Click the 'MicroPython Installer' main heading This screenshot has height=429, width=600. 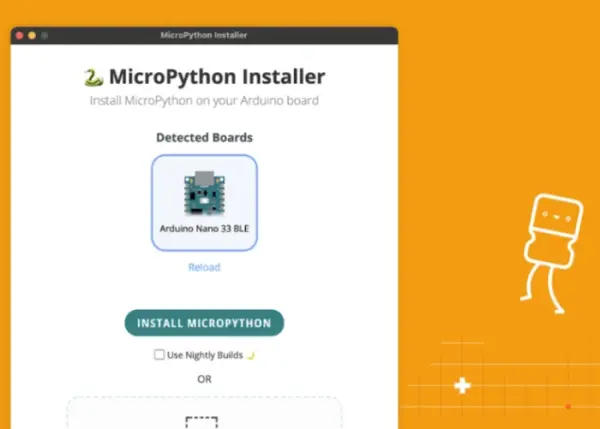click(x=217, y=77)
